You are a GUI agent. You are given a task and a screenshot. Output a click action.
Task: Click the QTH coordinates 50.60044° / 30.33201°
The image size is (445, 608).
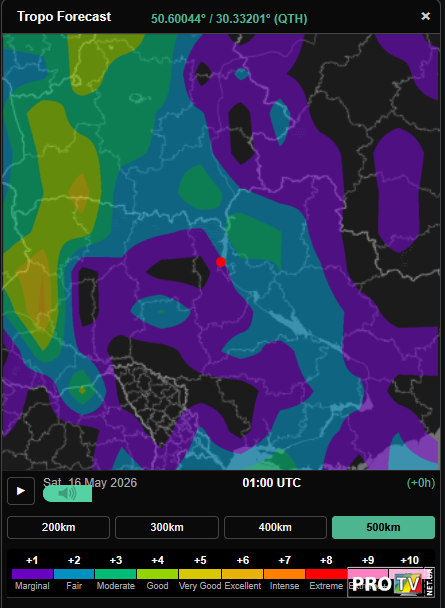click(229, 19)
